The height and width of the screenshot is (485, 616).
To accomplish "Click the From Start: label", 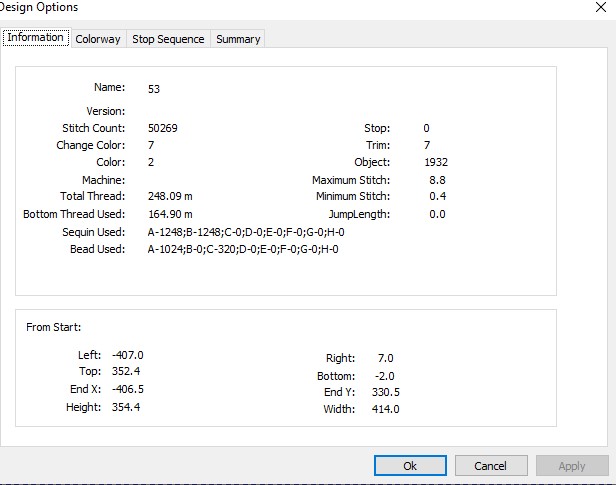I will (53, 327).
